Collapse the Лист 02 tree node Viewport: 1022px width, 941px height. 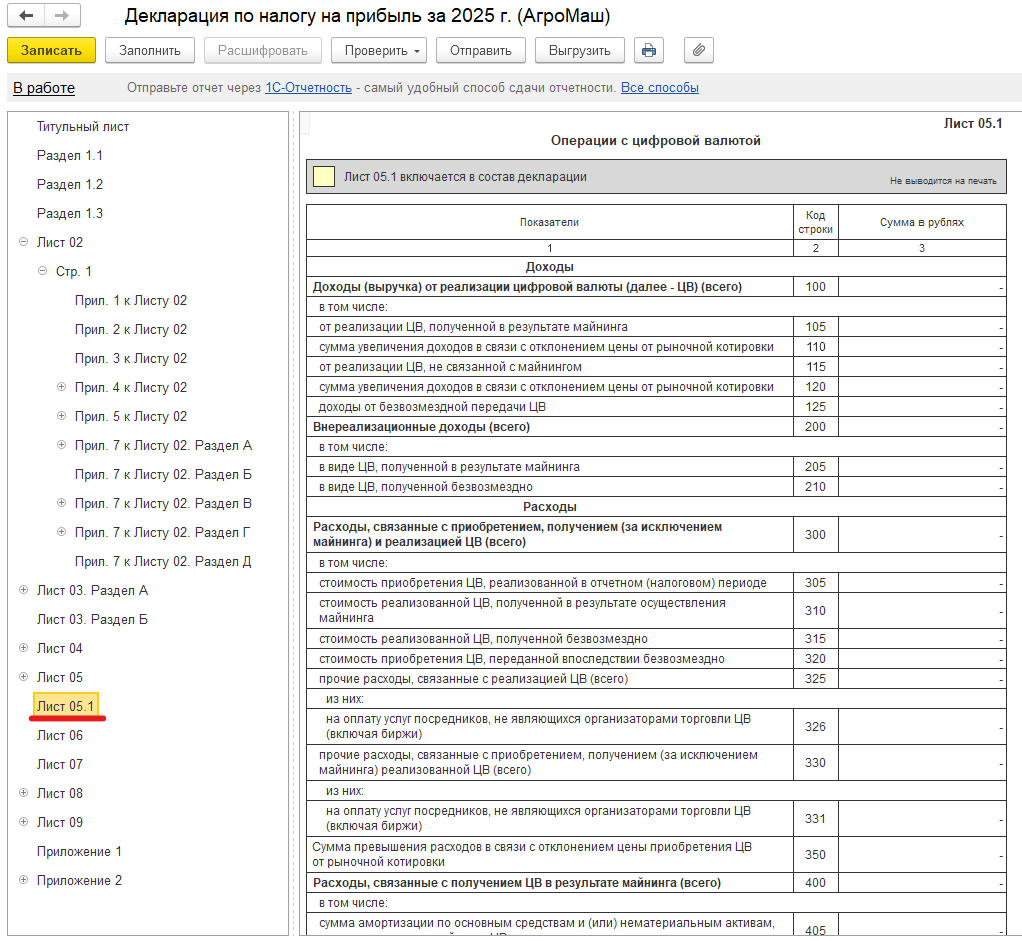(23, 242)
